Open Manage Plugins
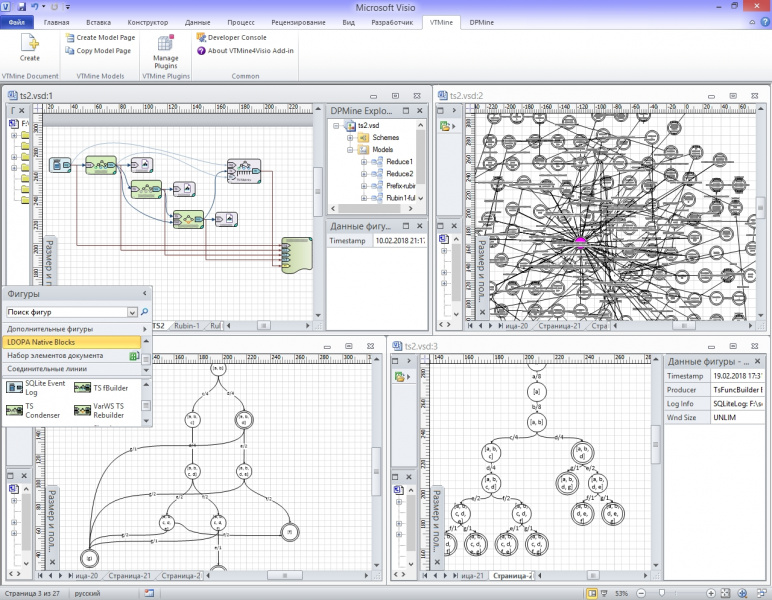Screen dimensions: 772x600 pos(165,51)
